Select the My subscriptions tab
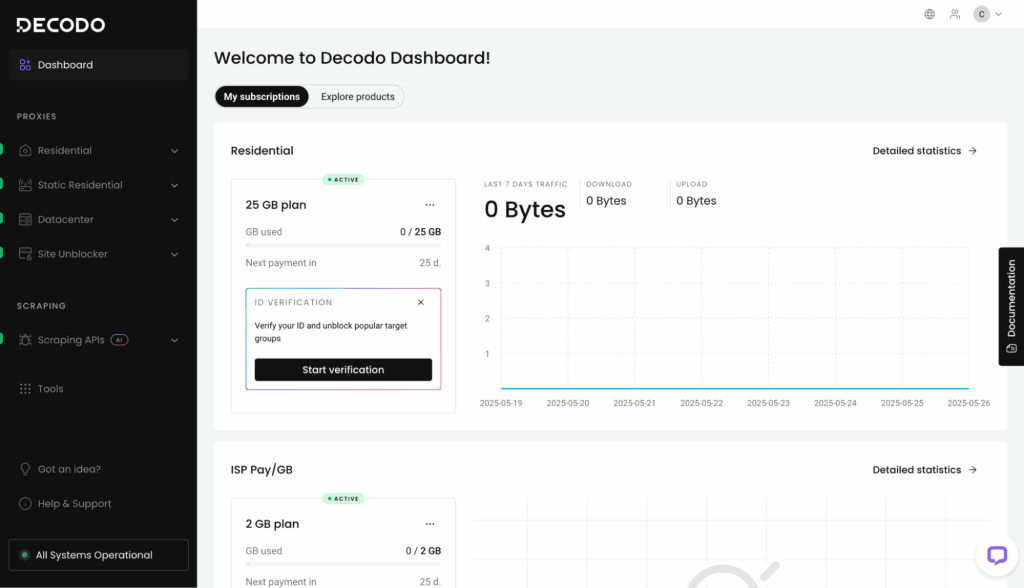 click(x=261, y=96)
